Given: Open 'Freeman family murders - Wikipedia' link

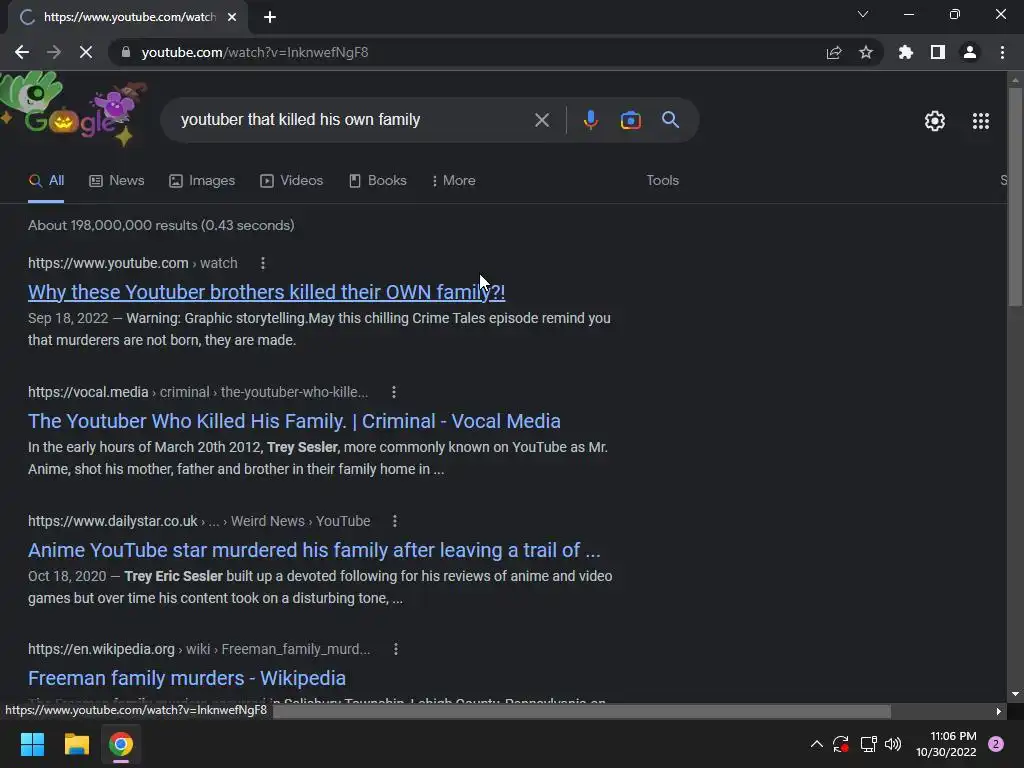Looking at the screenshot, I should [x=187, y=678].
